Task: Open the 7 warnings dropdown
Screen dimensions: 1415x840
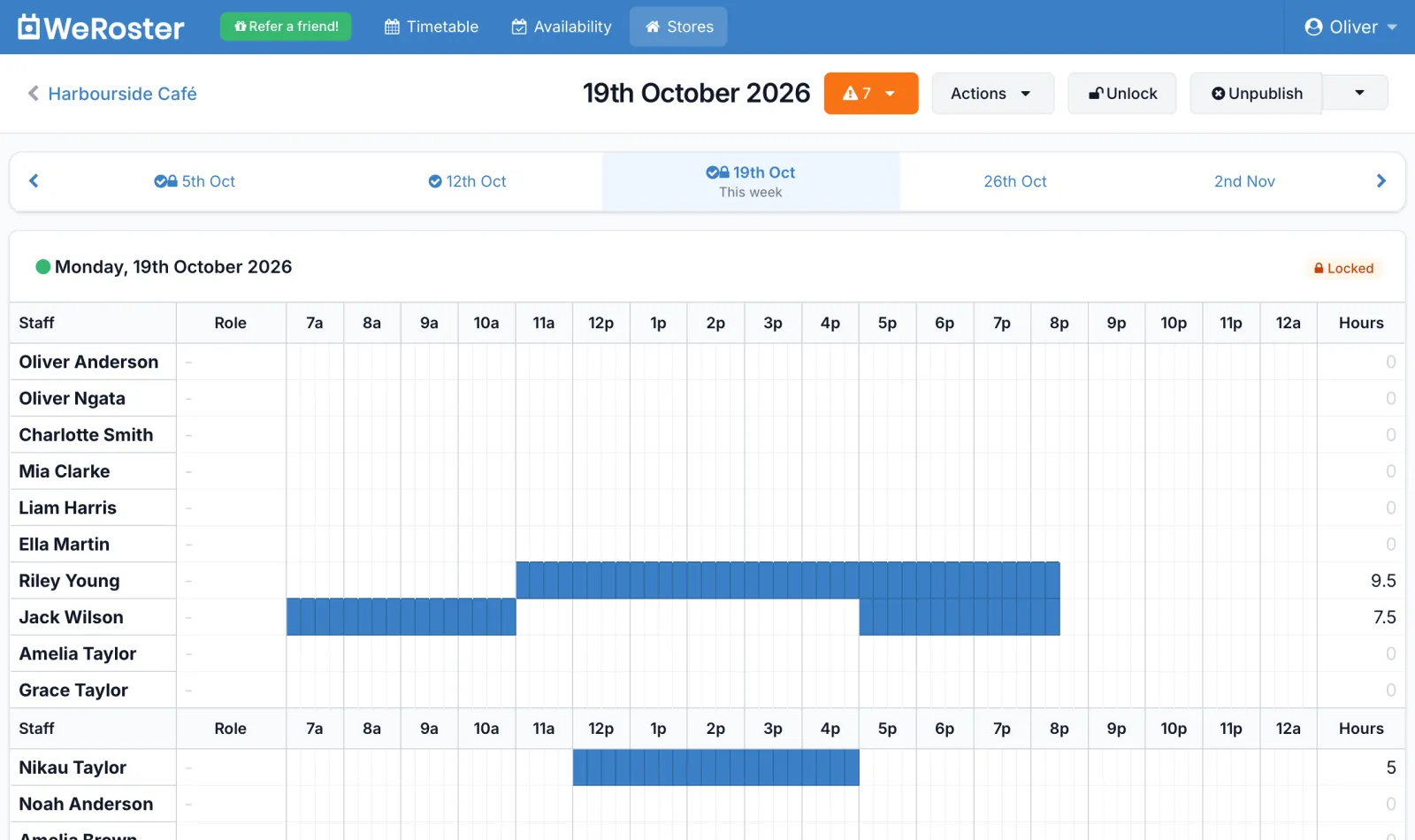Action: coord(871,93)
